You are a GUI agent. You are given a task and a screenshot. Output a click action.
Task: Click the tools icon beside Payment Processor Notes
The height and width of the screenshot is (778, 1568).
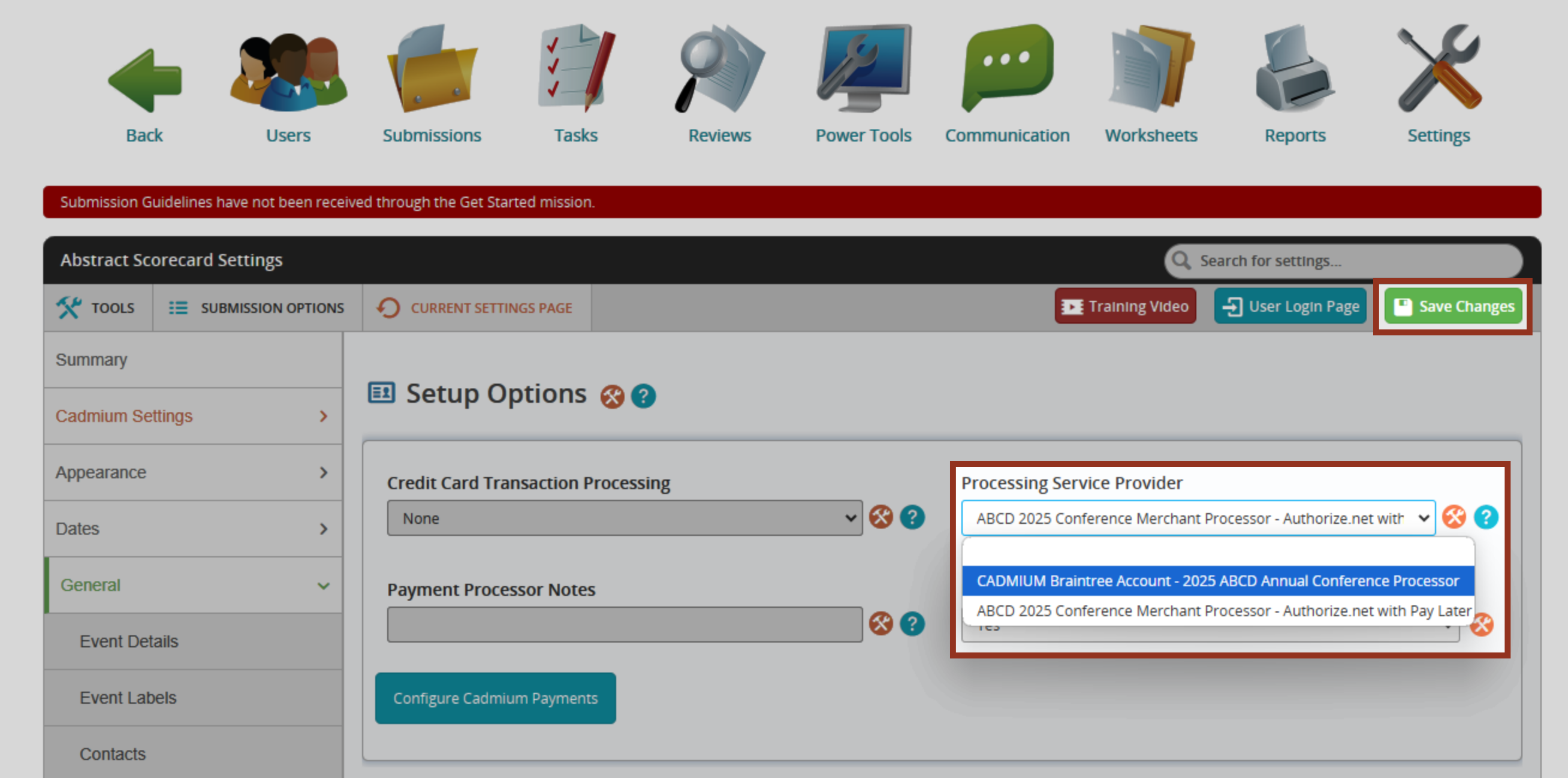[x=880, y=623]
